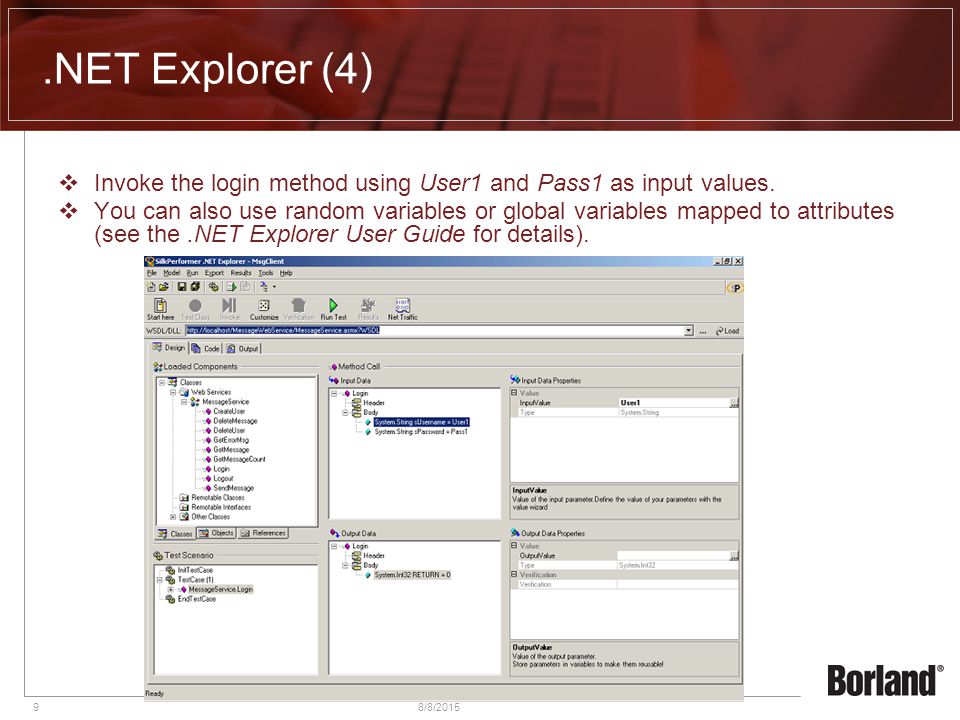Open the small wizard icon's dropdown arrow
Image resolution: width=960 pixels, height=720 pixels.
[x=274, y=287]
